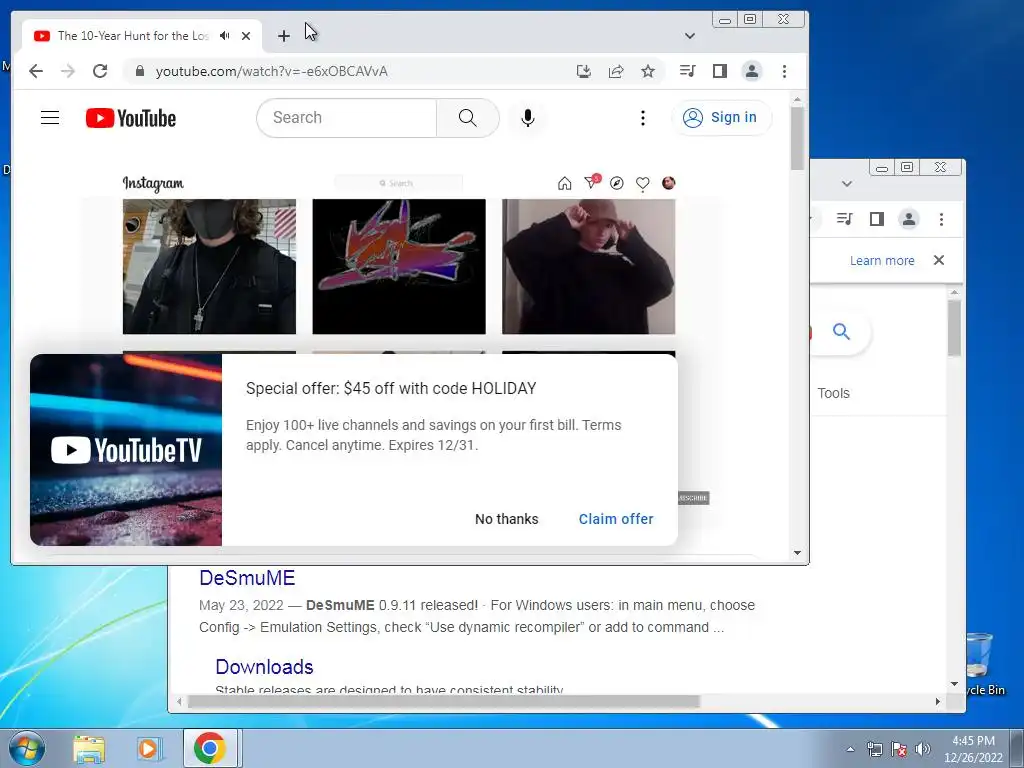Open three-dot menu in background Chrome window
The height and width of the screenshot is (768, 1024).
[x=941, y=219]
